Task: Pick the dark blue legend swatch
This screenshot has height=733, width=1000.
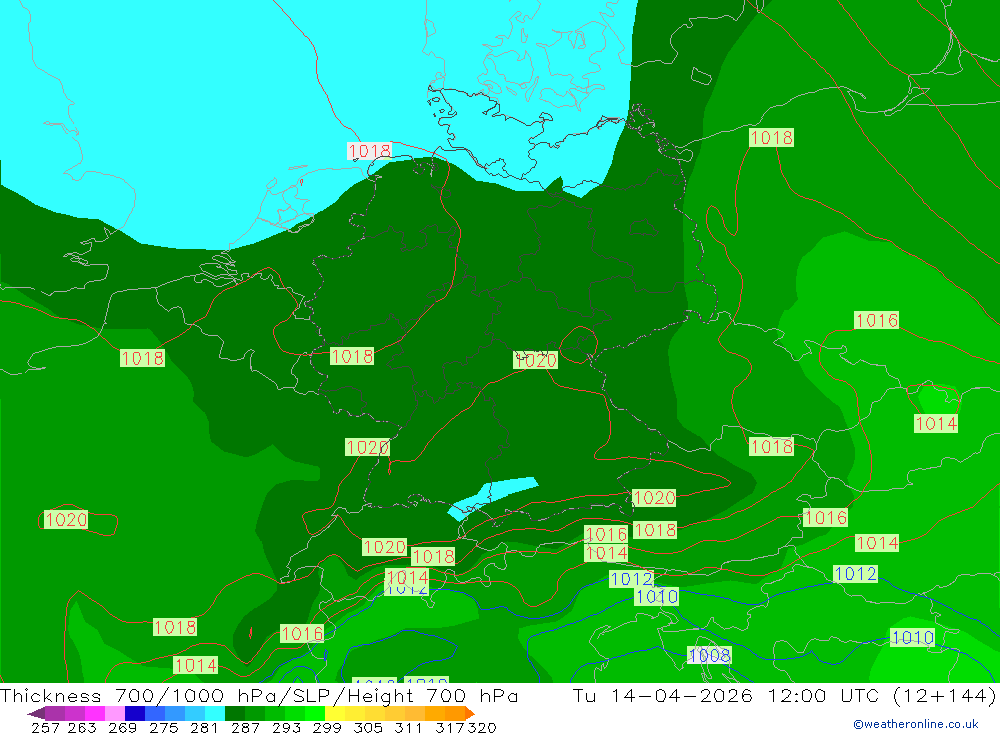Action: pos(135,713)
